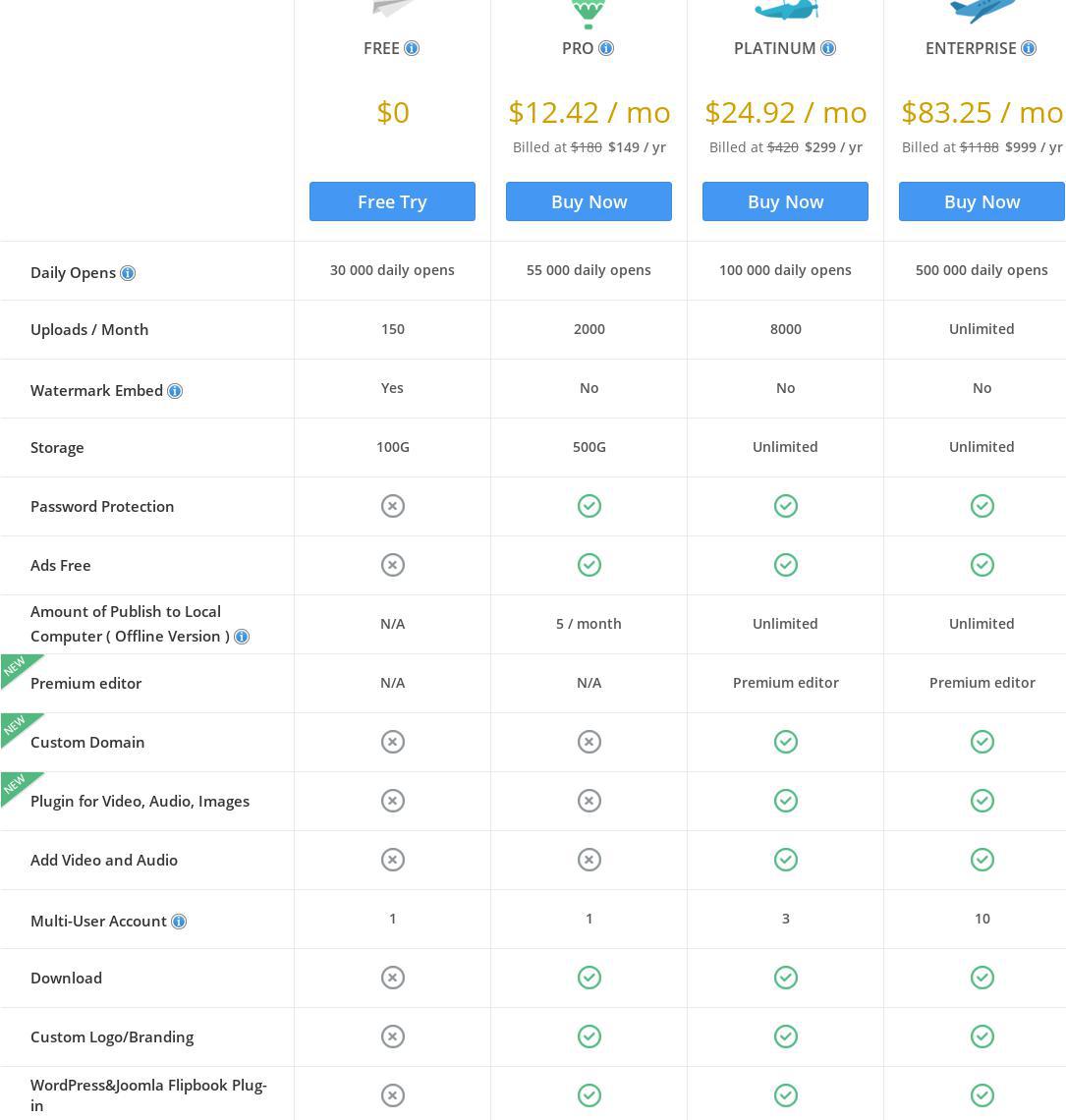Click the info icon next to FREE
1066x1120 pixels.
point(412,48)
